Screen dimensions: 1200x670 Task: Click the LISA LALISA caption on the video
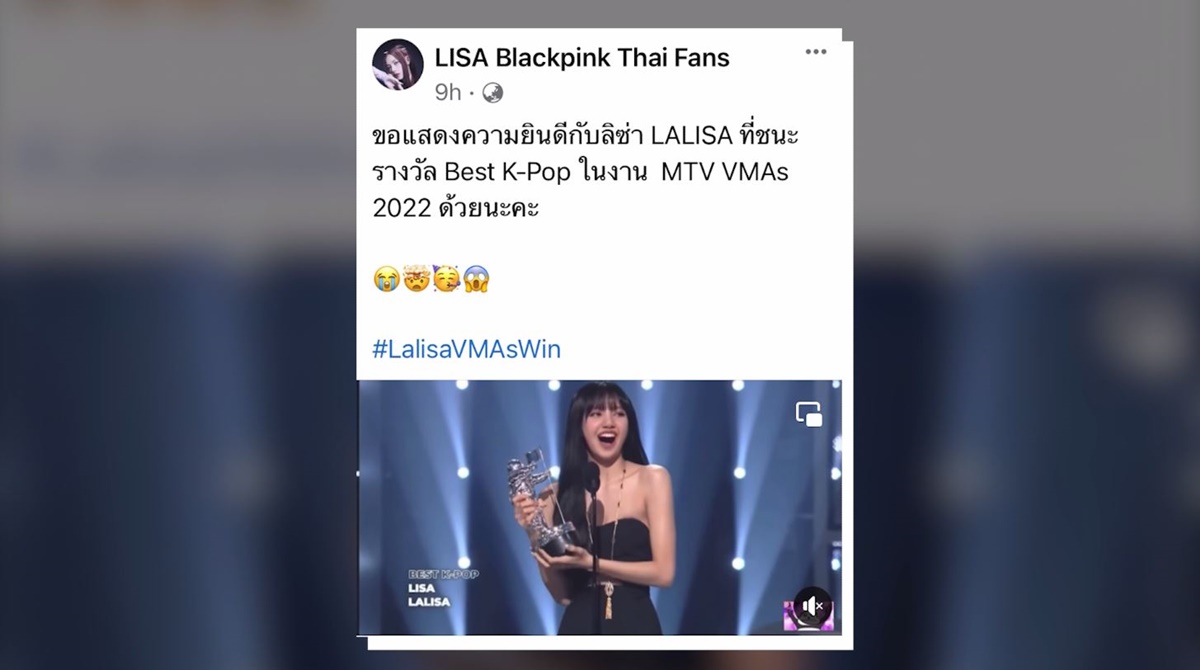click(x=429, y=595)
